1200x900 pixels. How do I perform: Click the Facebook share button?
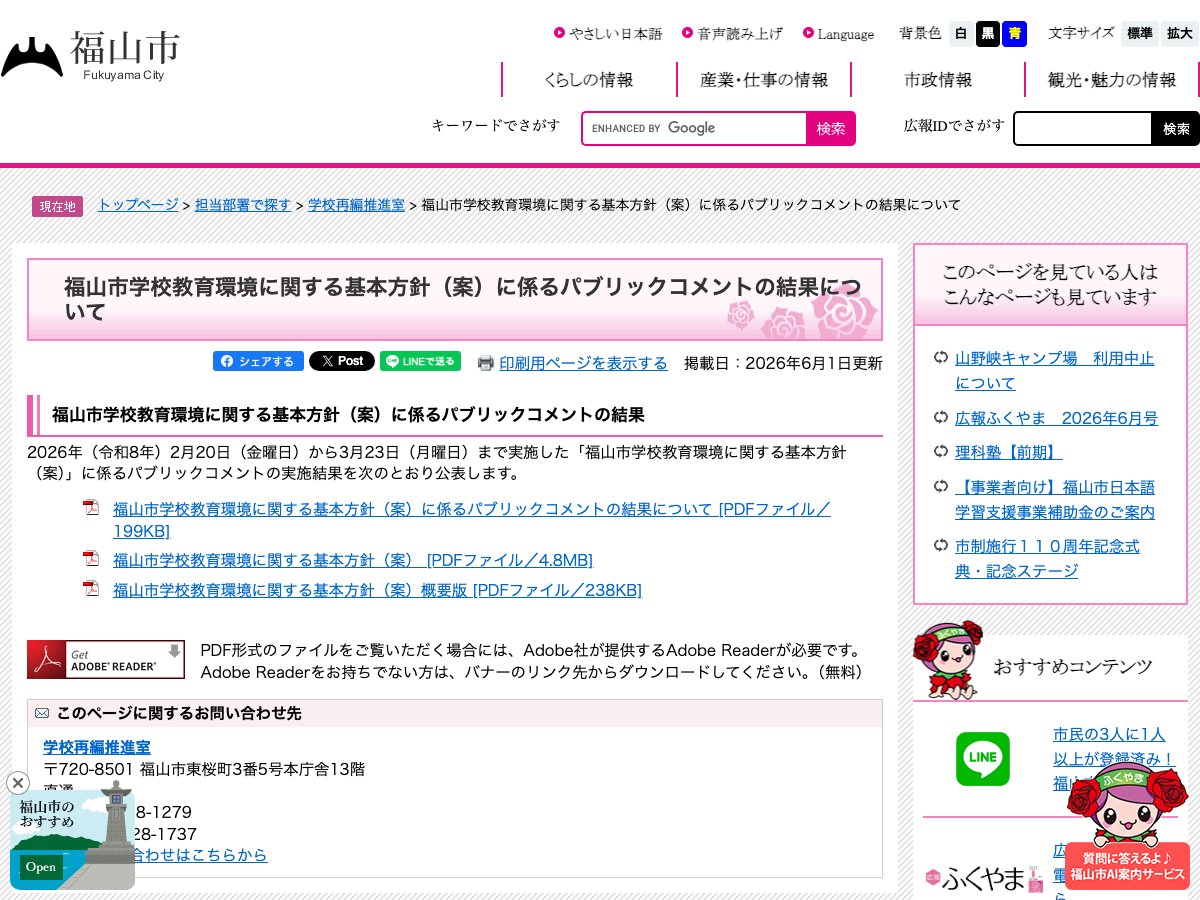pos(258,361)
